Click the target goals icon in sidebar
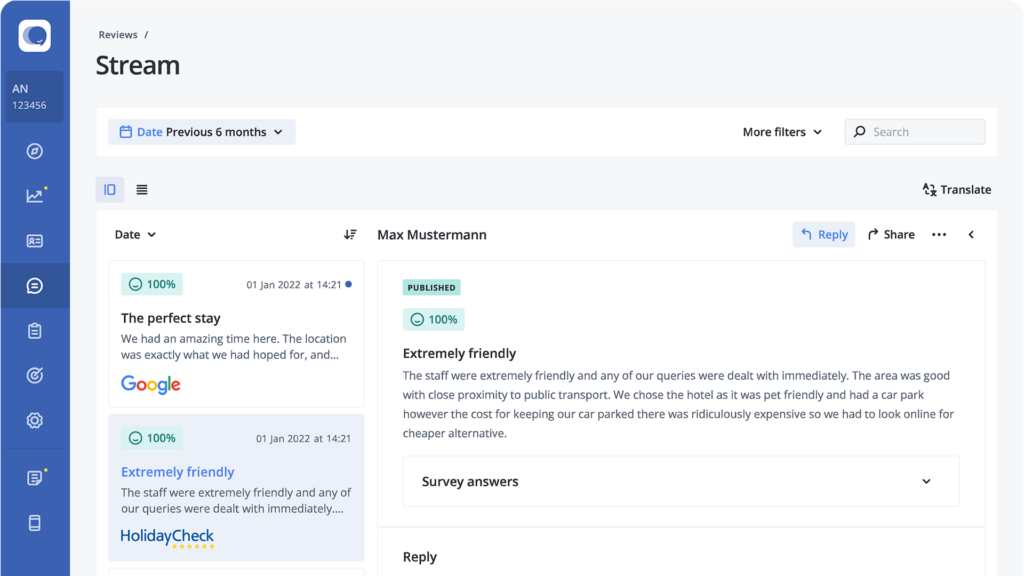The height and width of the screenshot is (576, 1024). 35,376
